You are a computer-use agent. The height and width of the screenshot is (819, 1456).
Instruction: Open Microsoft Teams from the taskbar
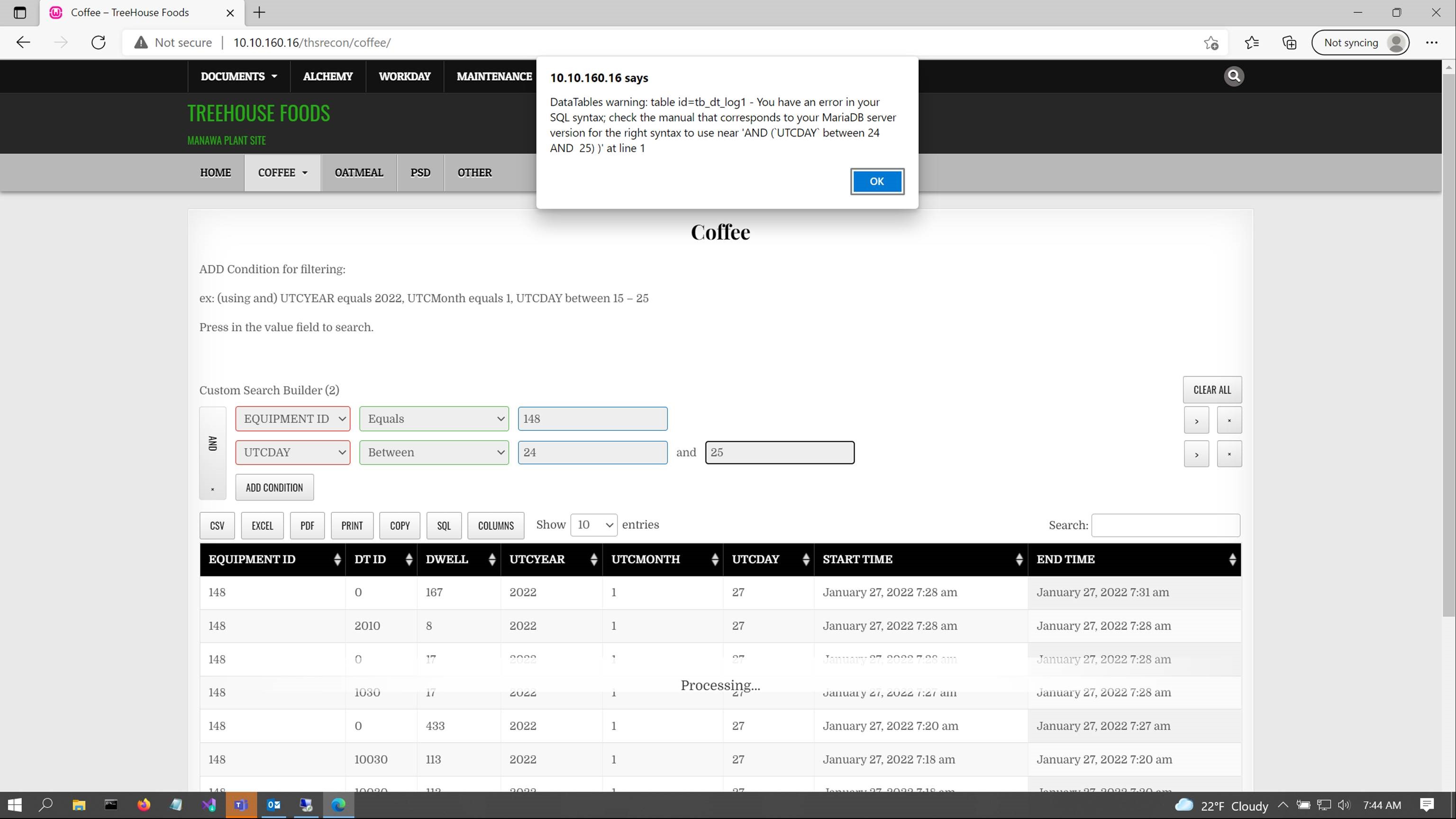(241, 805)
